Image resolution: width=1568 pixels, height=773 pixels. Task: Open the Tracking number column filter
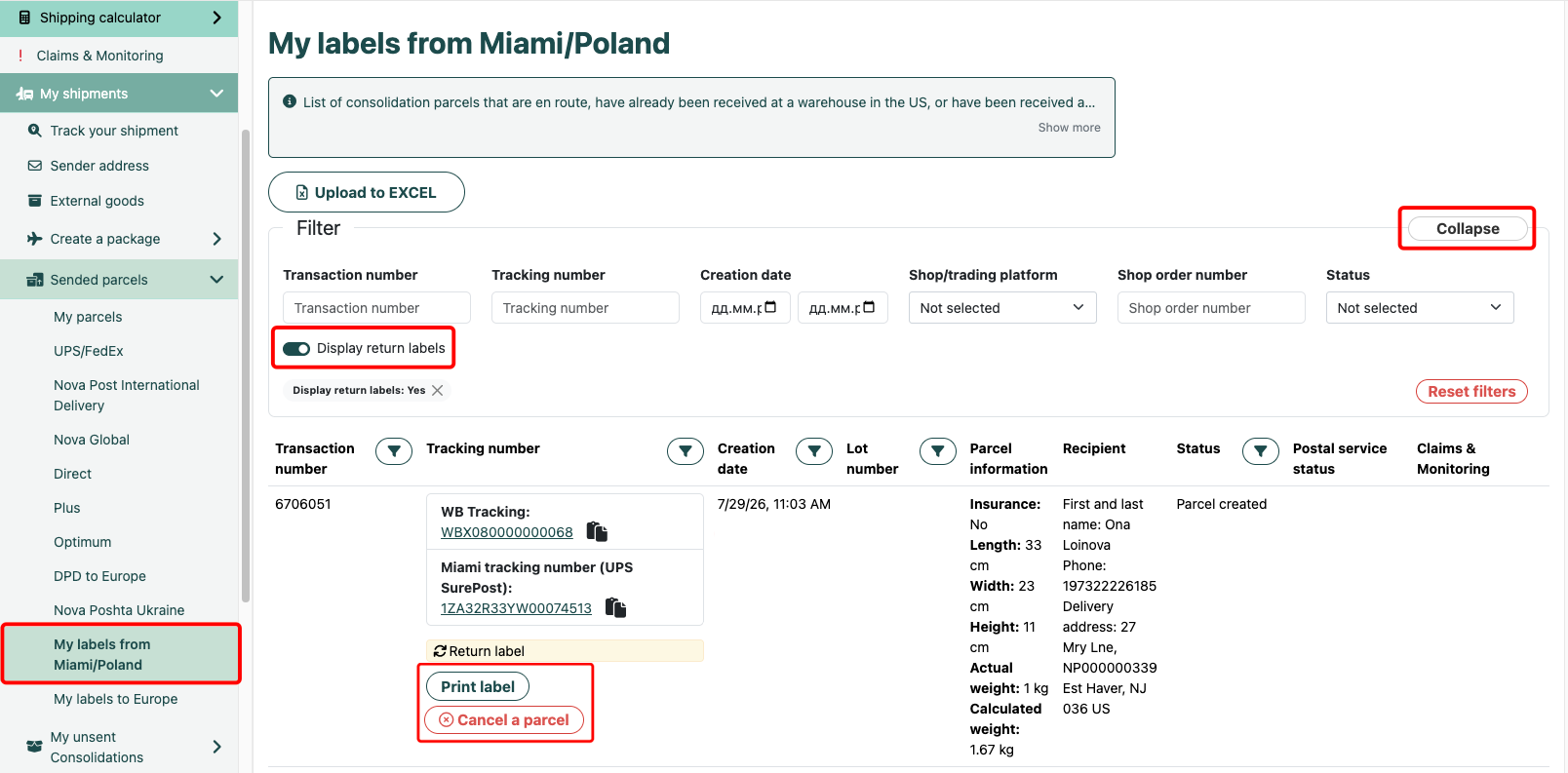coord(686,450)
